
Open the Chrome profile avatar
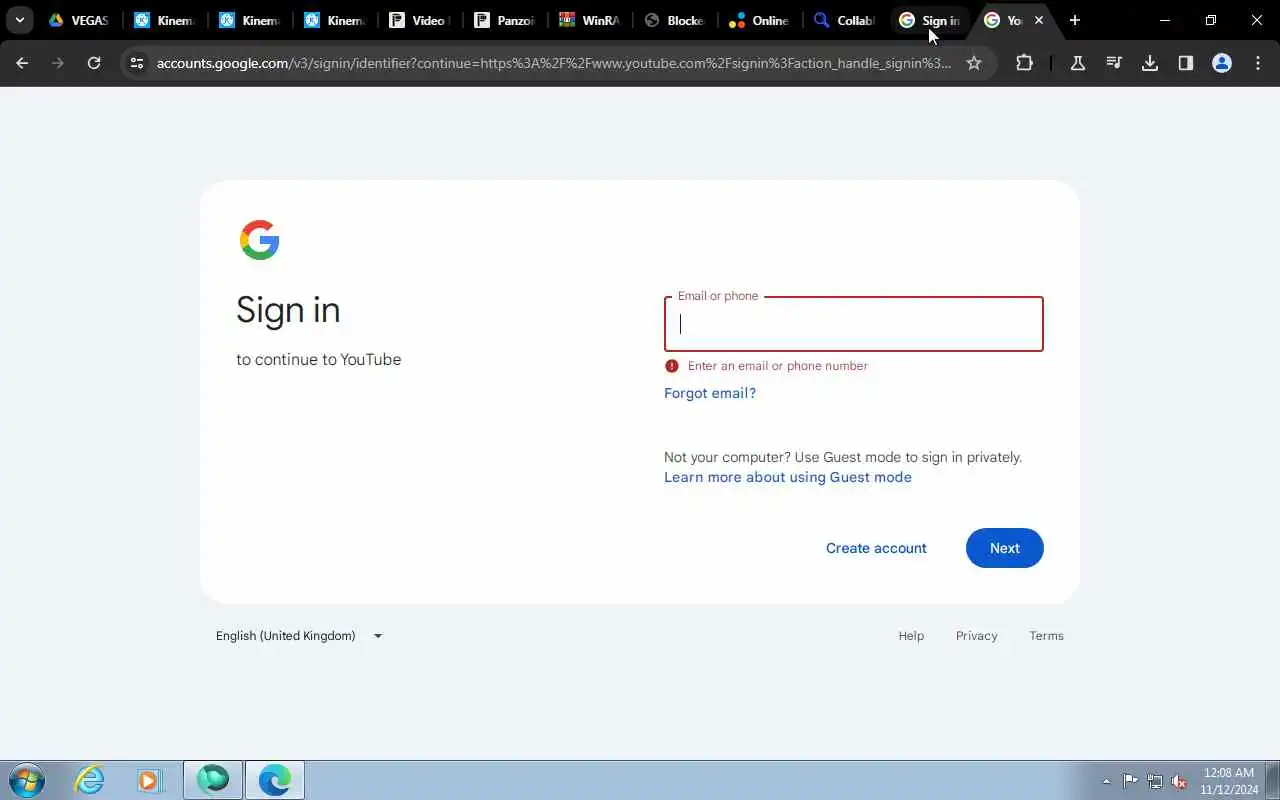pos(1222,63)
